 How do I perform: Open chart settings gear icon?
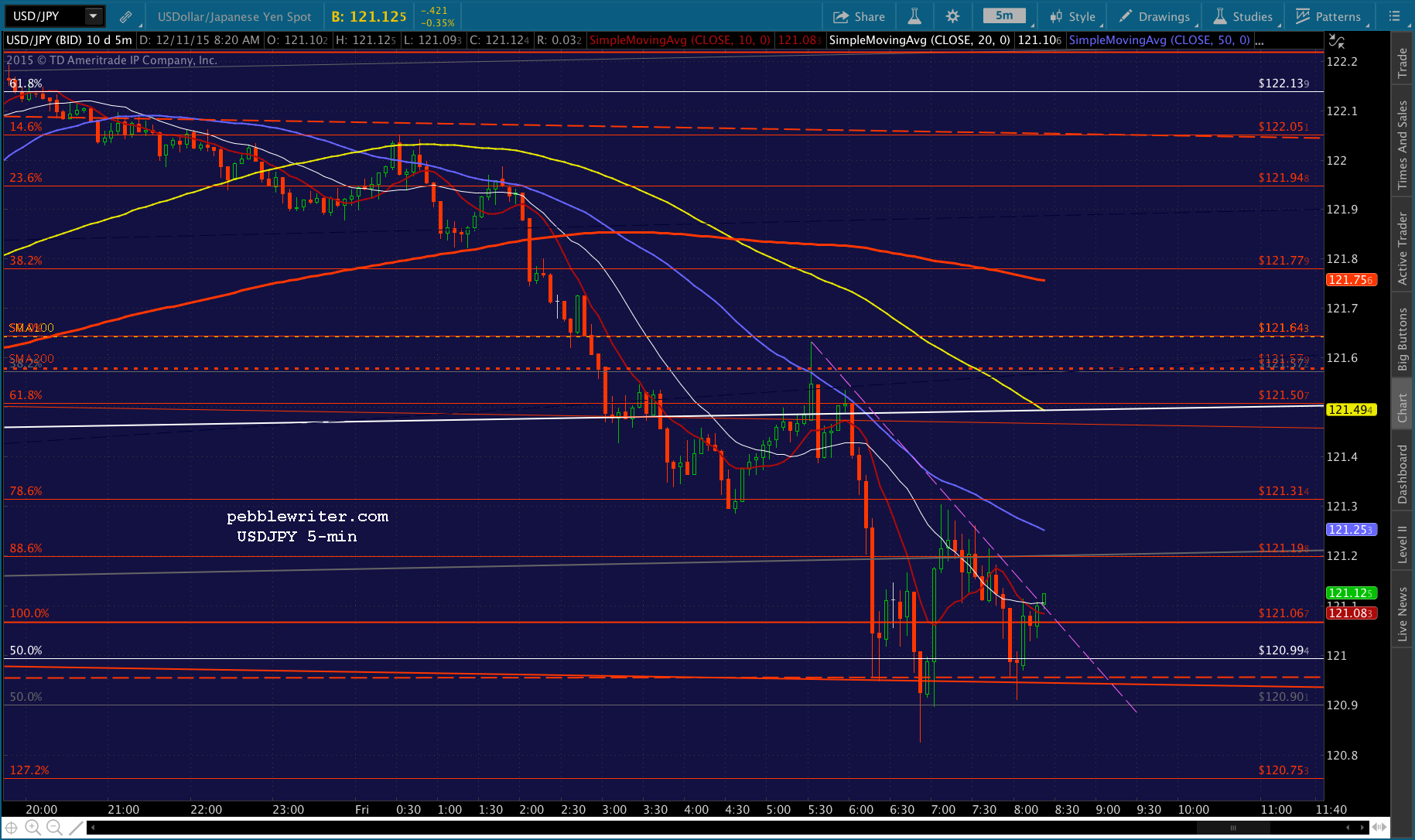coord(952,16)
